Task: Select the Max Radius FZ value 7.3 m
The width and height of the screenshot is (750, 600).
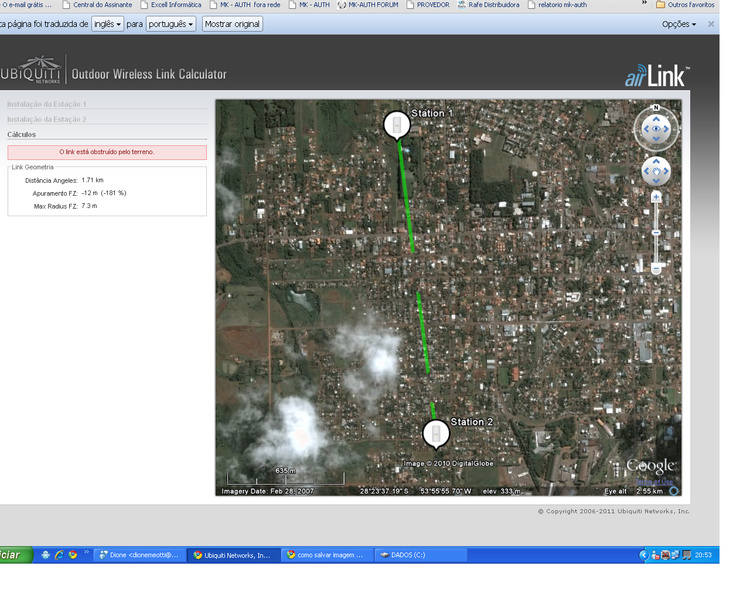Action: click(x=89, y=206)
